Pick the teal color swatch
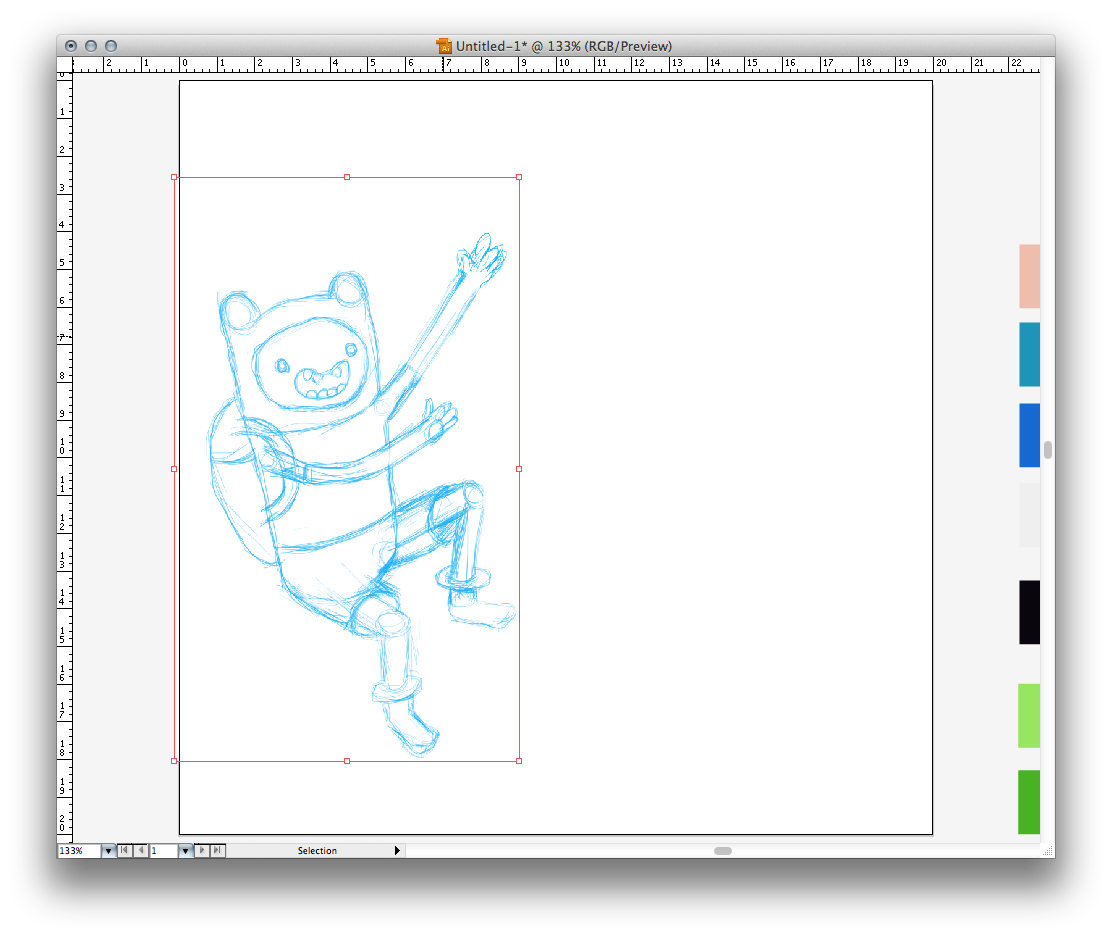1112x937 pixels. click(x=1029, y=354)
